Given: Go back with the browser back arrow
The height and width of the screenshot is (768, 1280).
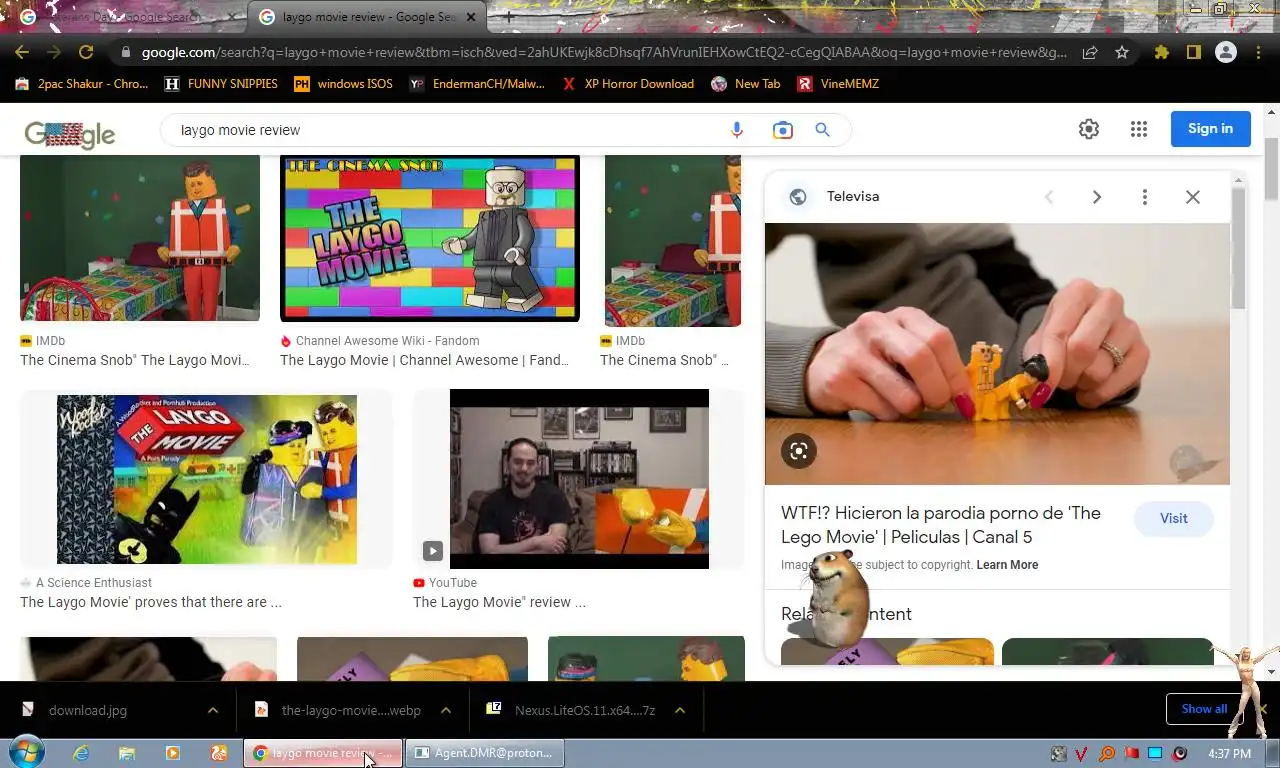Looking at the screenshot, I should (x=22, y=52).
